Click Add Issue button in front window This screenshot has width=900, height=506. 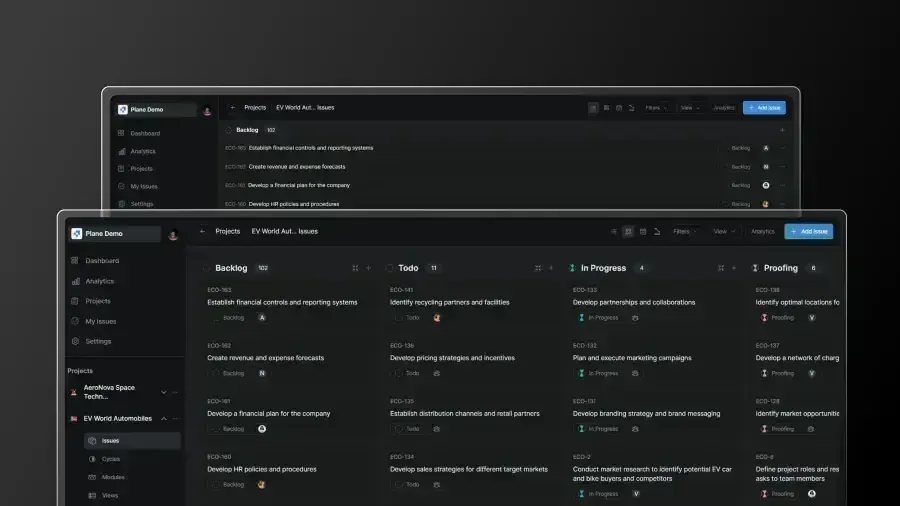click(x=809, y=232)
